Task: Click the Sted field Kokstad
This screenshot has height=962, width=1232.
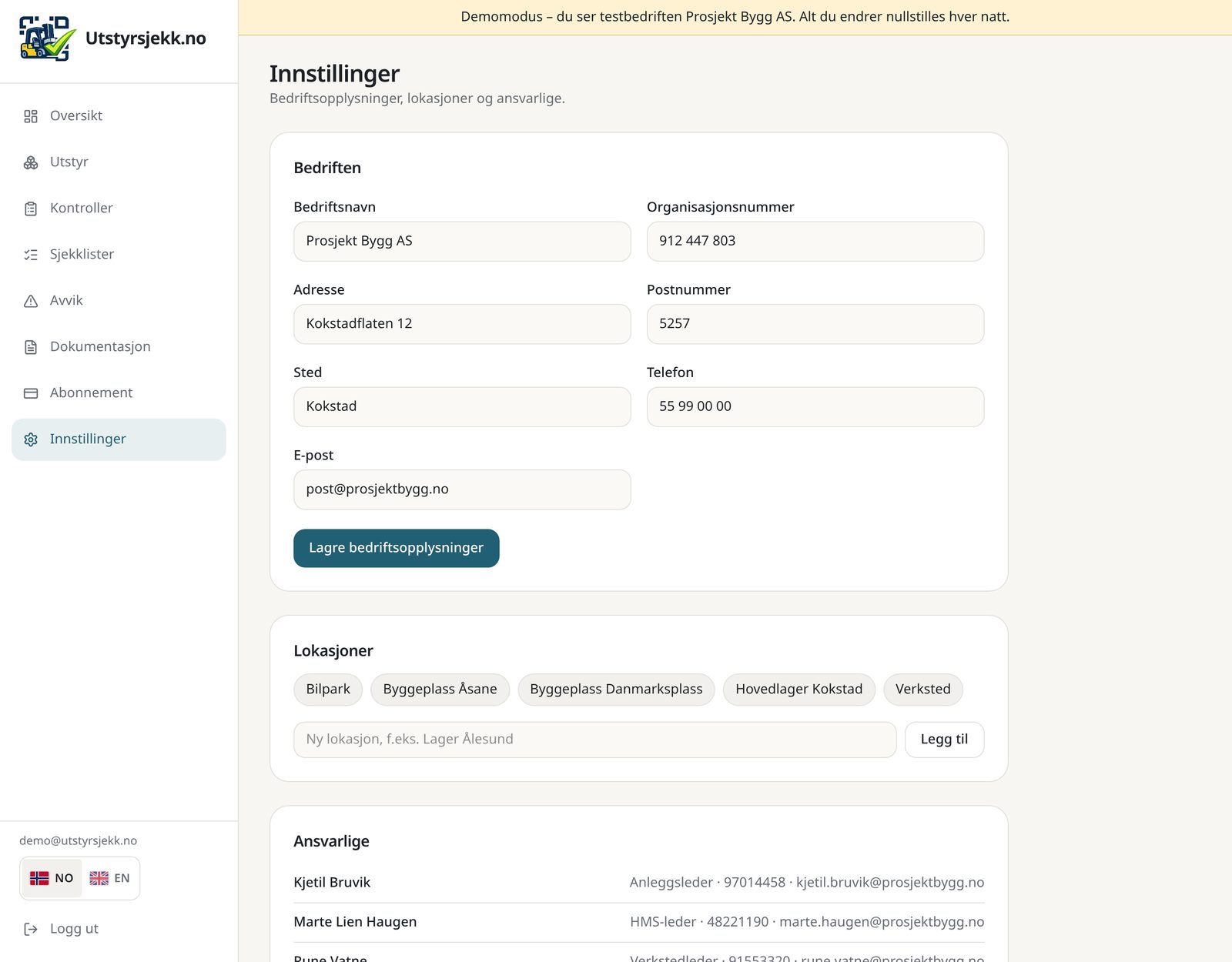Action: (462, 407)
